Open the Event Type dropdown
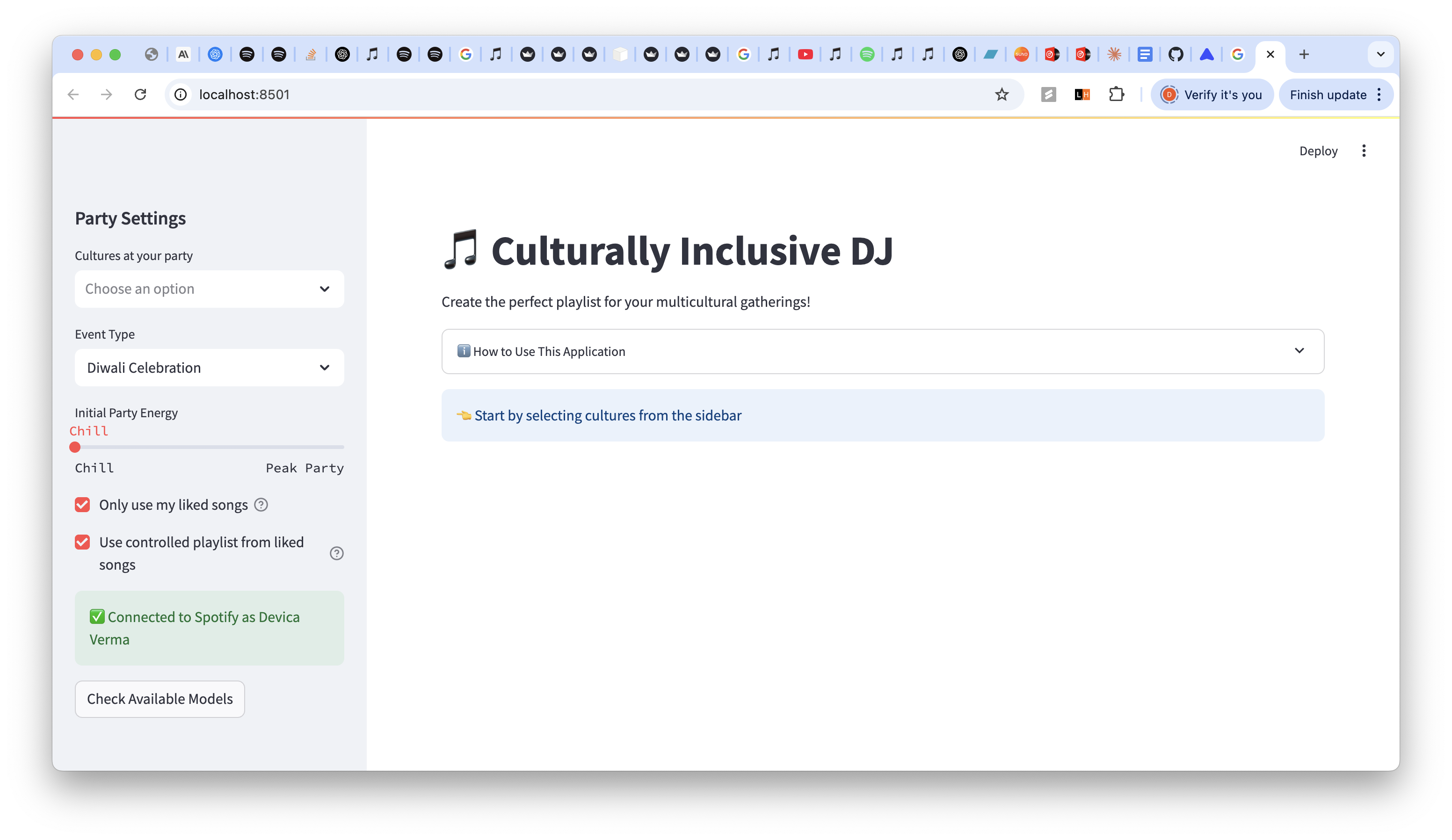Image resolution: width=1452 pixels, height=840 pixels. pyautogui.click(x=209, y=368)
